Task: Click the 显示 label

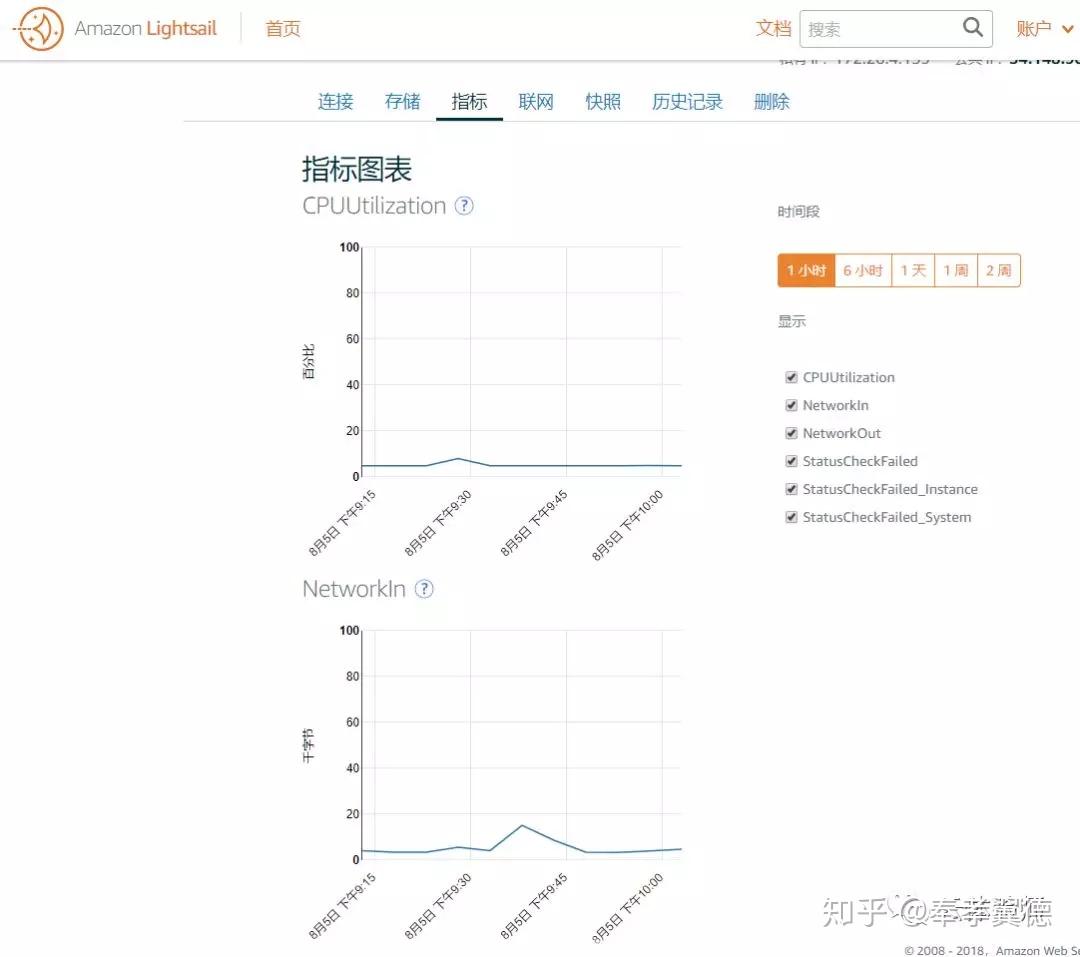Action: [x=791, y=321]
